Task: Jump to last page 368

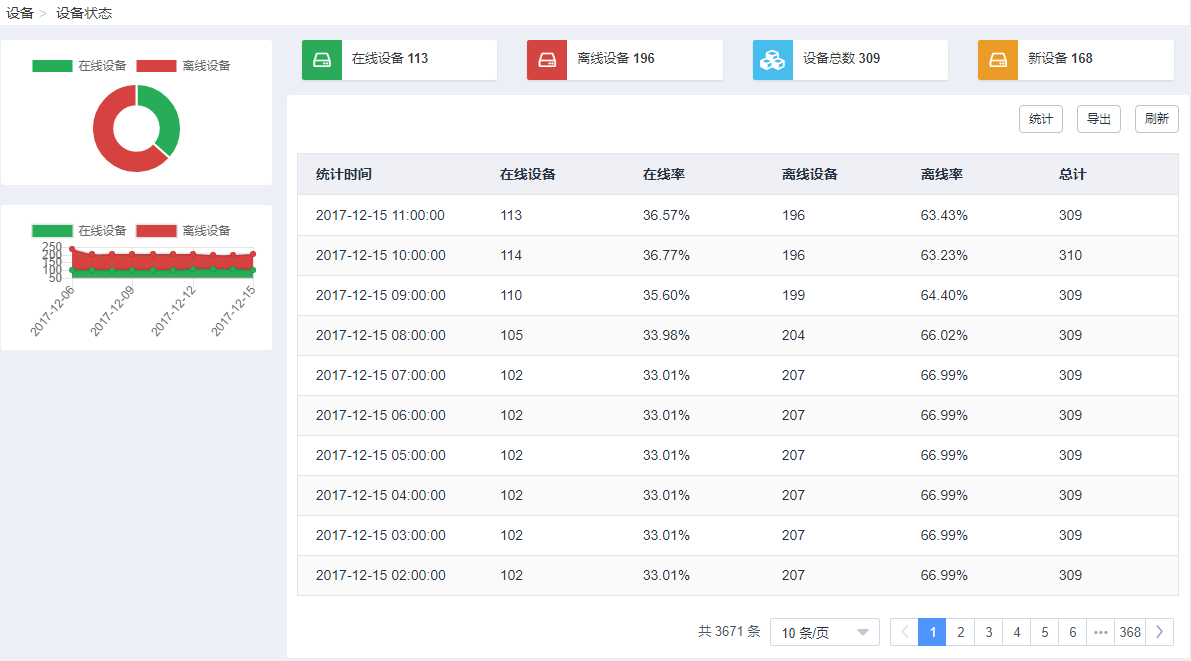Action: tap(1130, 632)
